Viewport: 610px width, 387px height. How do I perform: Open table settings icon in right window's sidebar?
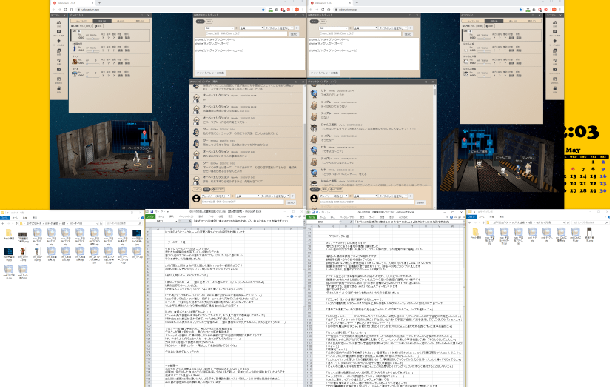click(x=555, y=41)
